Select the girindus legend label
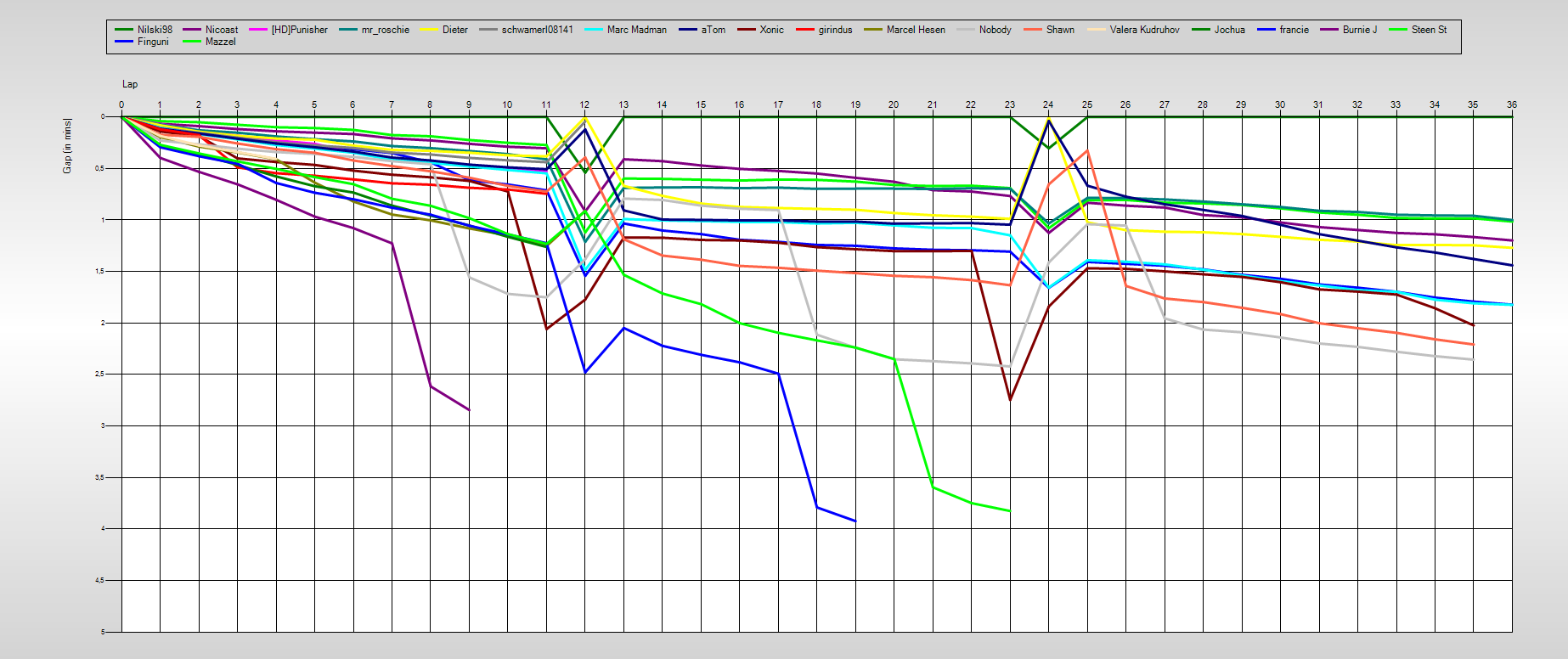 click(x=835, y=30)
